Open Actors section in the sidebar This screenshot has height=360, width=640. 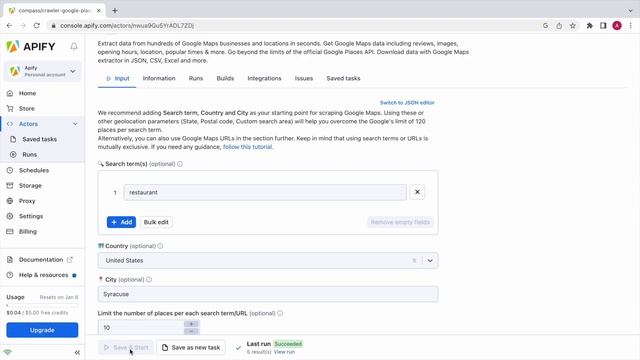[x=28, y=124]
